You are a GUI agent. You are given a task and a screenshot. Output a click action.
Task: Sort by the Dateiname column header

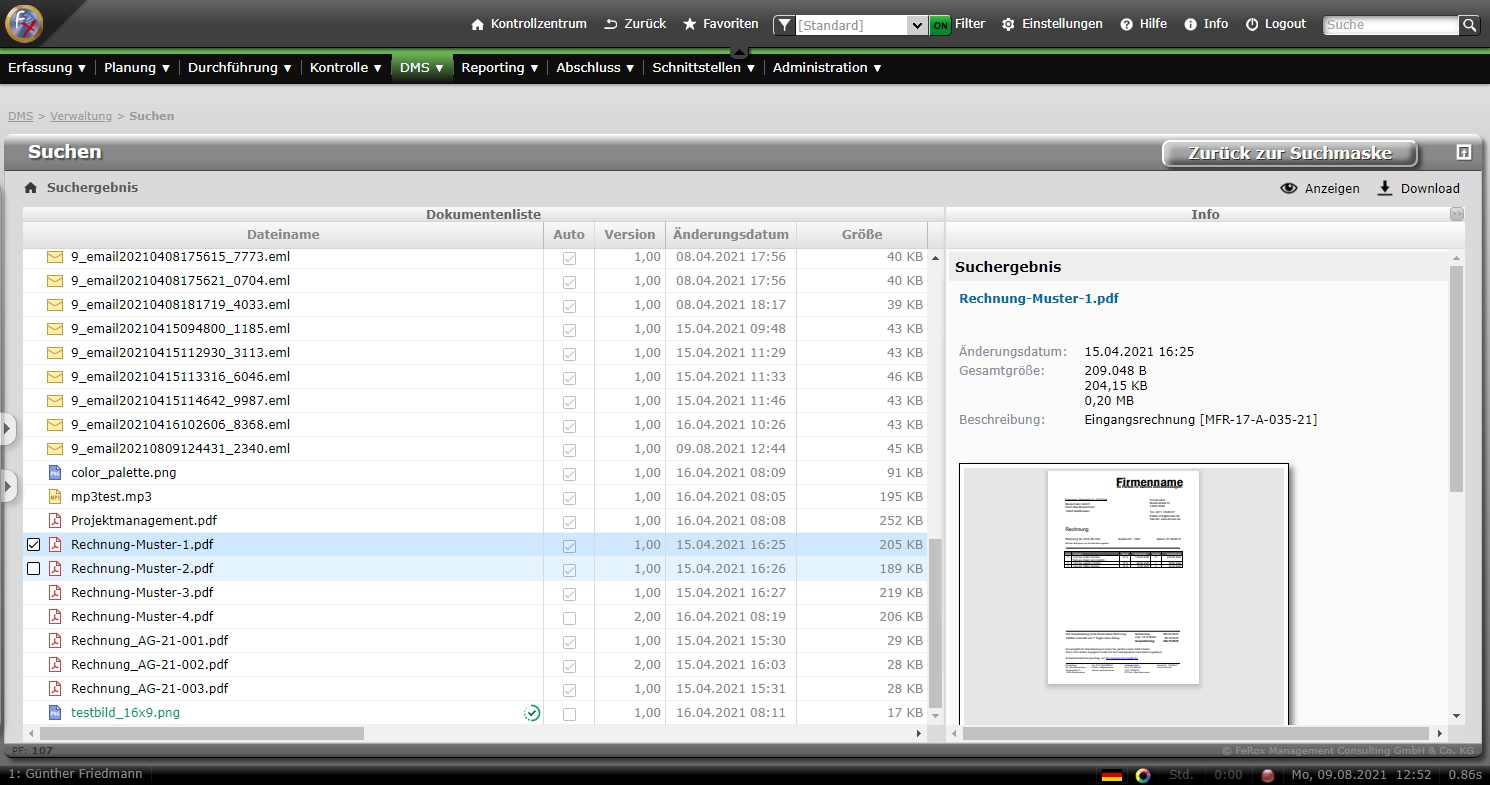283,235
